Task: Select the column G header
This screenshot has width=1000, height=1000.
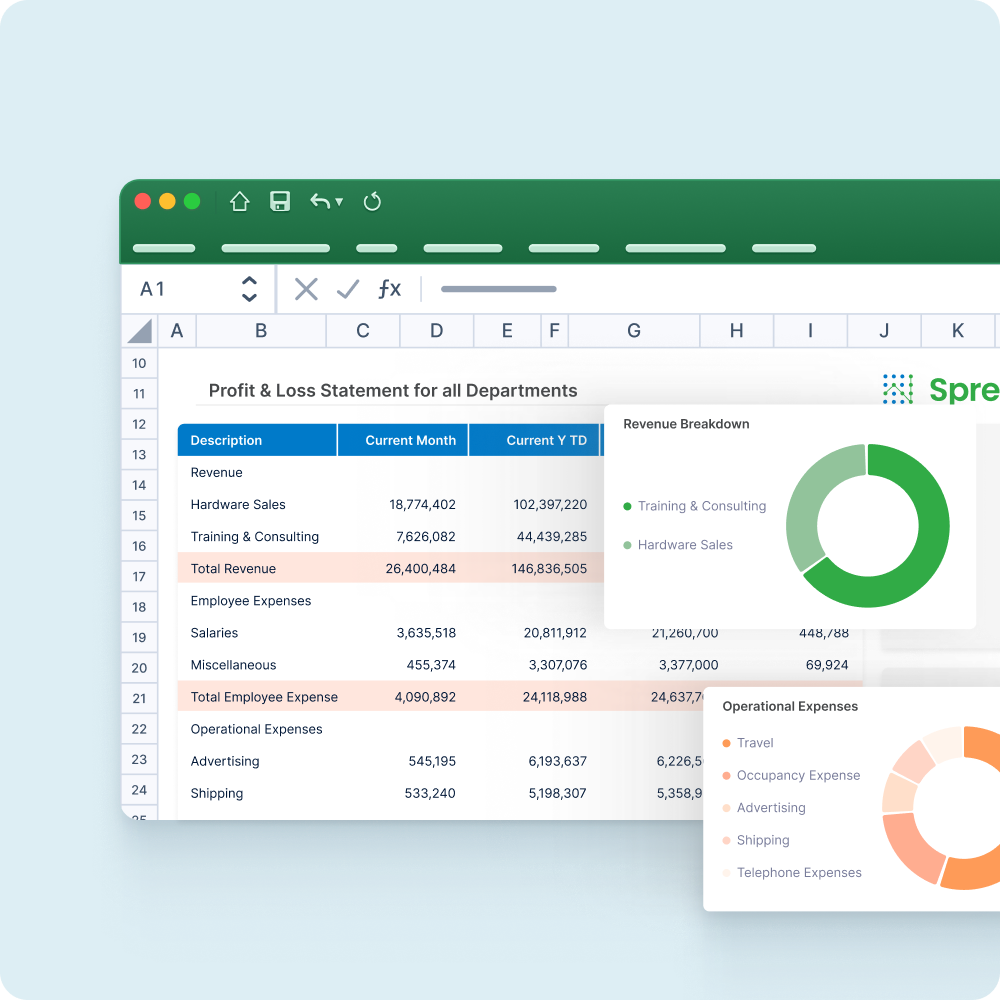Action: [x=634, y=331]
